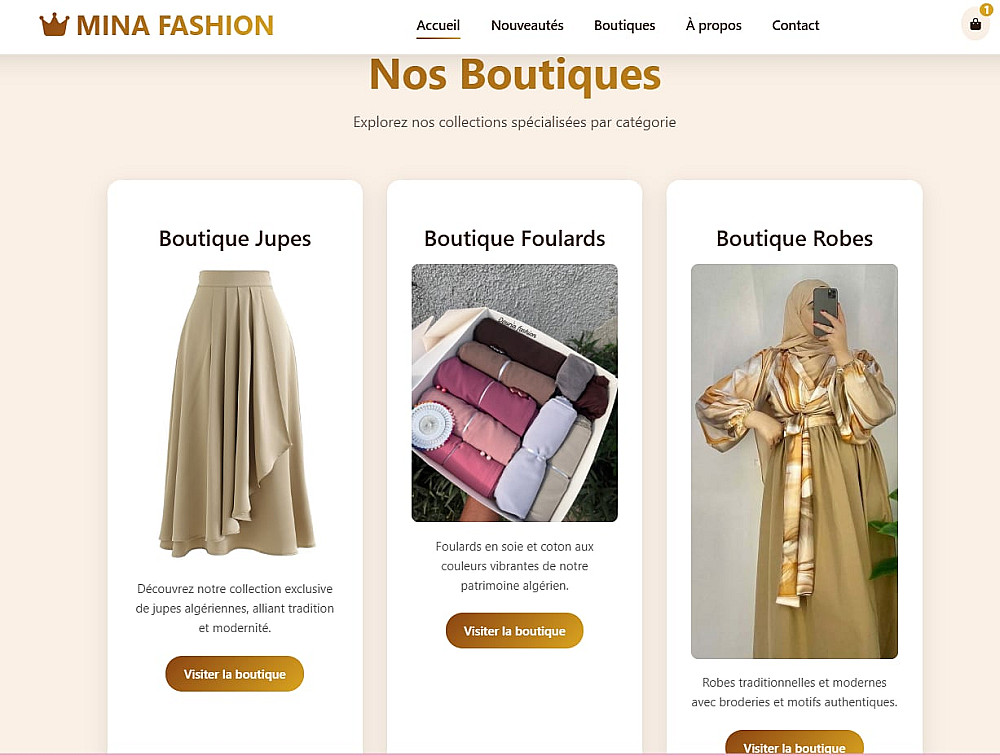Click the crown logo icon
Screen dimensions: 1000x756
pyautogui.click(x=54, y=25)
